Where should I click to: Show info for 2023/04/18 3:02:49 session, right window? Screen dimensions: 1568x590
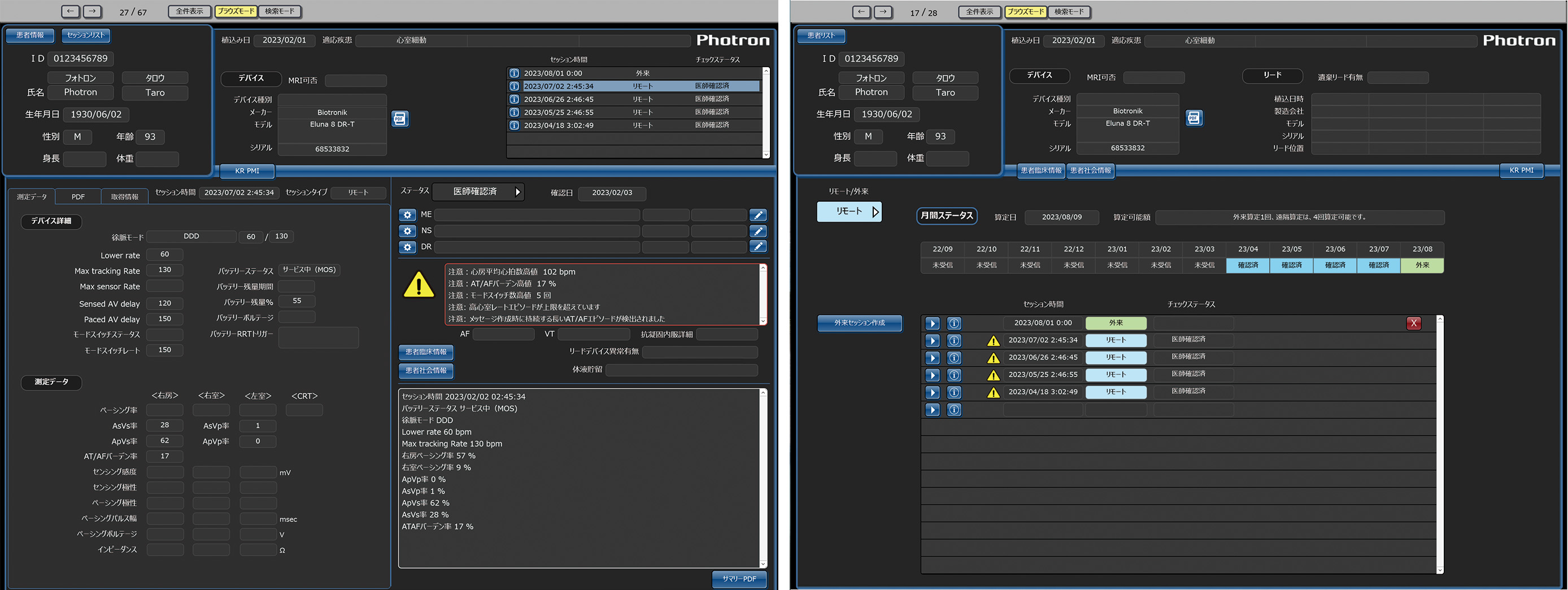[954, 393]
